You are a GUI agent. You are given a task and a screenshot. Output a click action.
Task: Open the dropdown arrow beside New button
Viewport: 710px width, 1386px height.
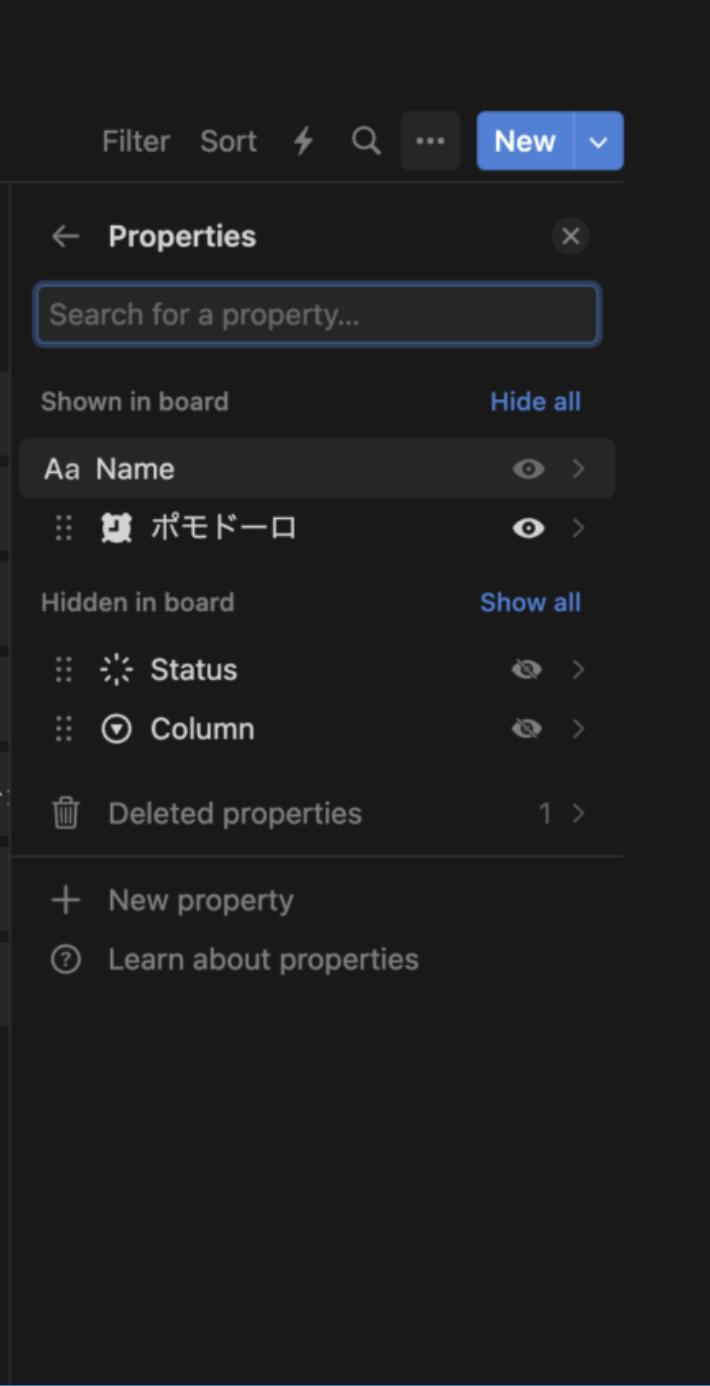coord(599,141)
